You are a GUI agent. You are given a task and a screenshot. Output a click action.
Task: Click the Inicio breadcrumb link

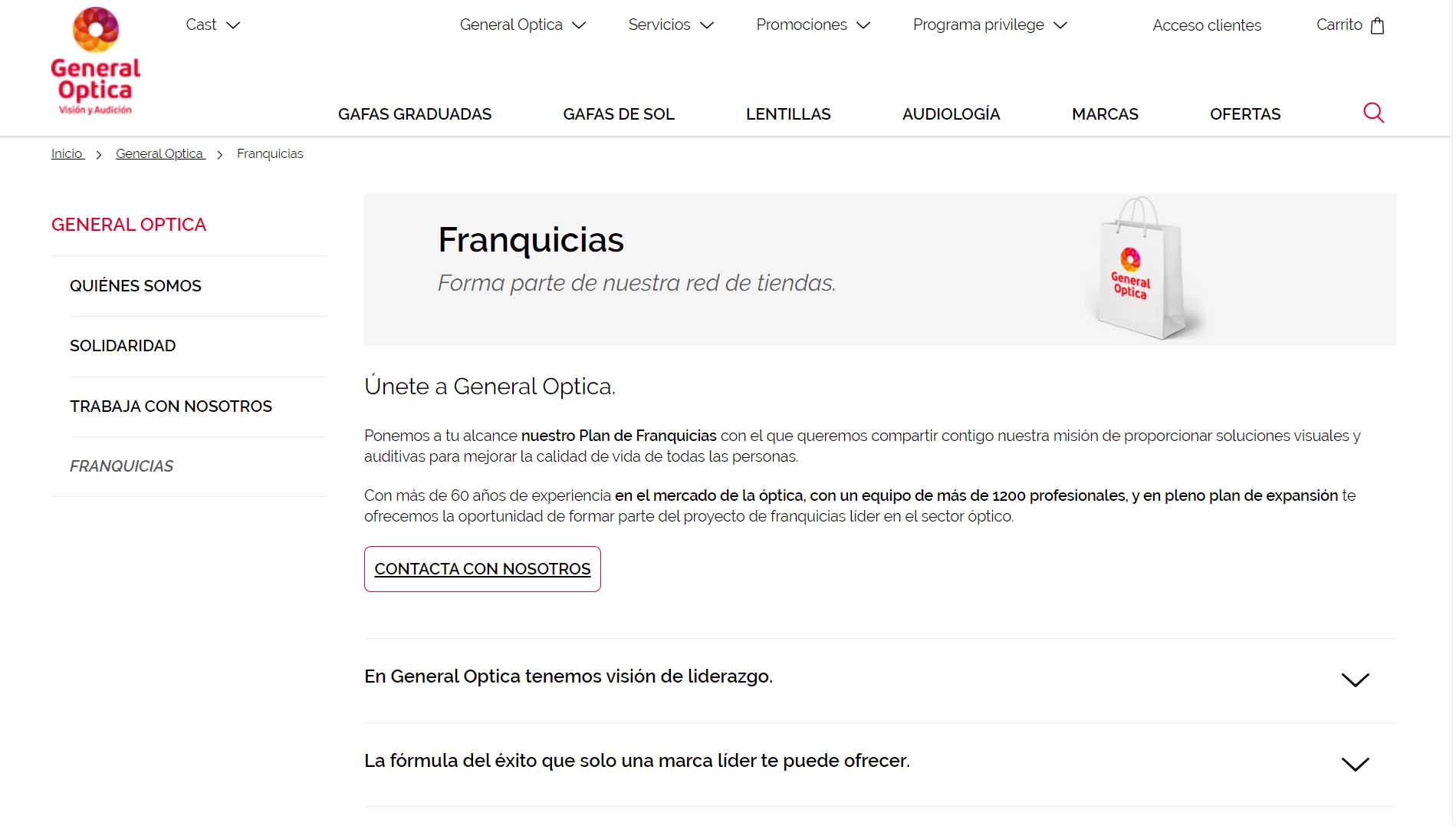point(67,153)
